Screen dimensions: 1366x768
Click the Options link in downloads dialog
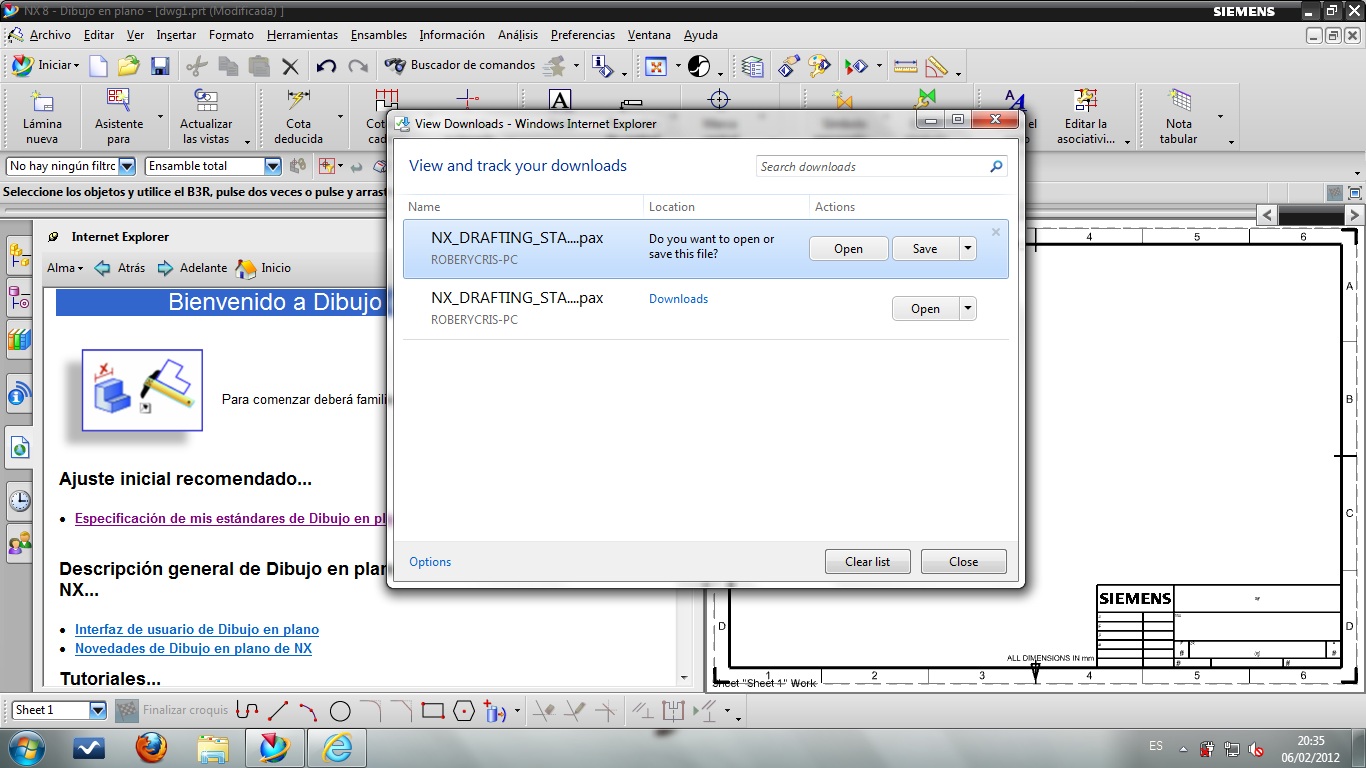coord(430,562)
